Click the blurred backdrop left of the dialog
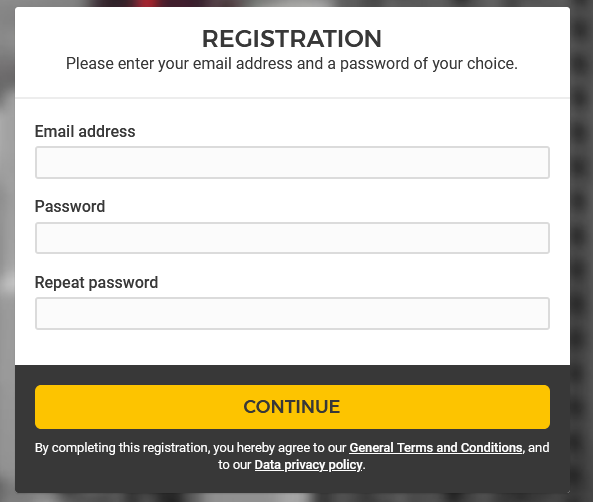This screenshot has height=502, width=593. click(7, 250)
